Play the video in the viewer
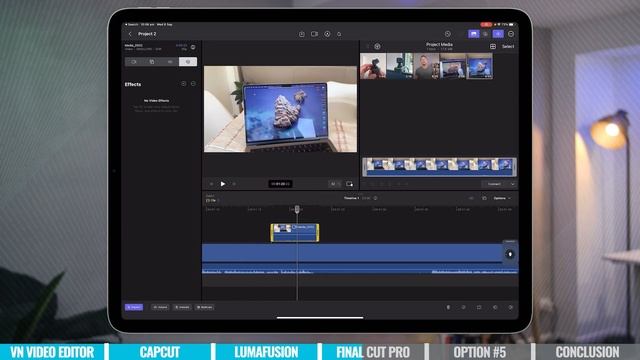 pyautogui.click(x=223, y=184)
